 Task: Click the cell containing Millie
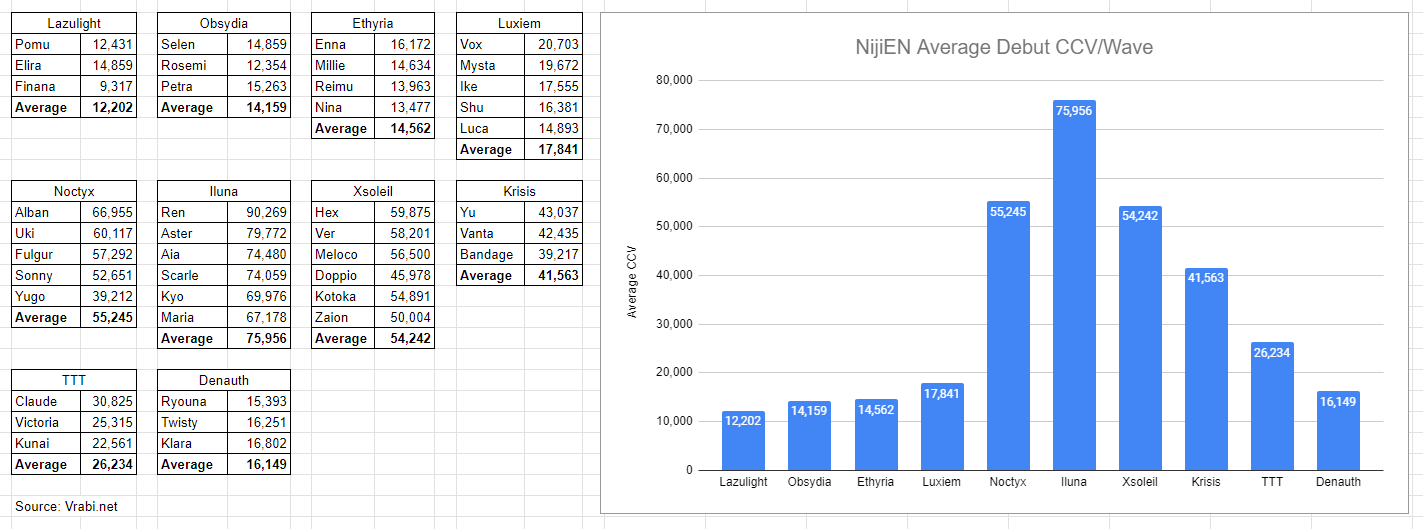(344, 65)
